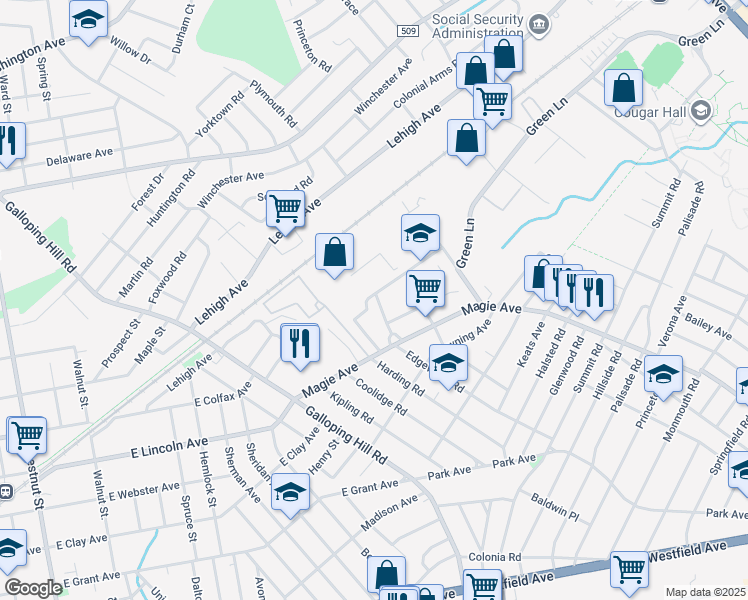The width and height of the screenshot is (748, 600).
Task: Select the school marker on E Grant Ave
Action: click(x=290, y=492)
